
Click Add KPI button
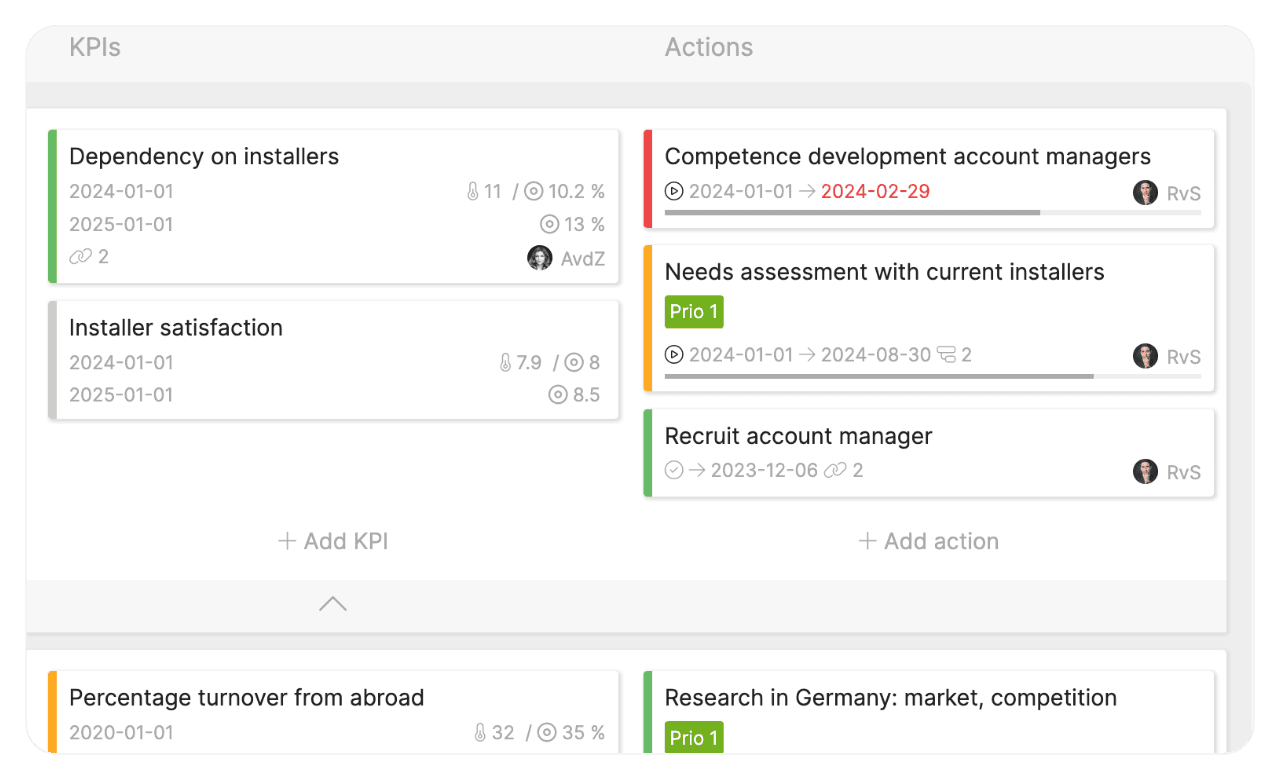[x=332, y=541]
